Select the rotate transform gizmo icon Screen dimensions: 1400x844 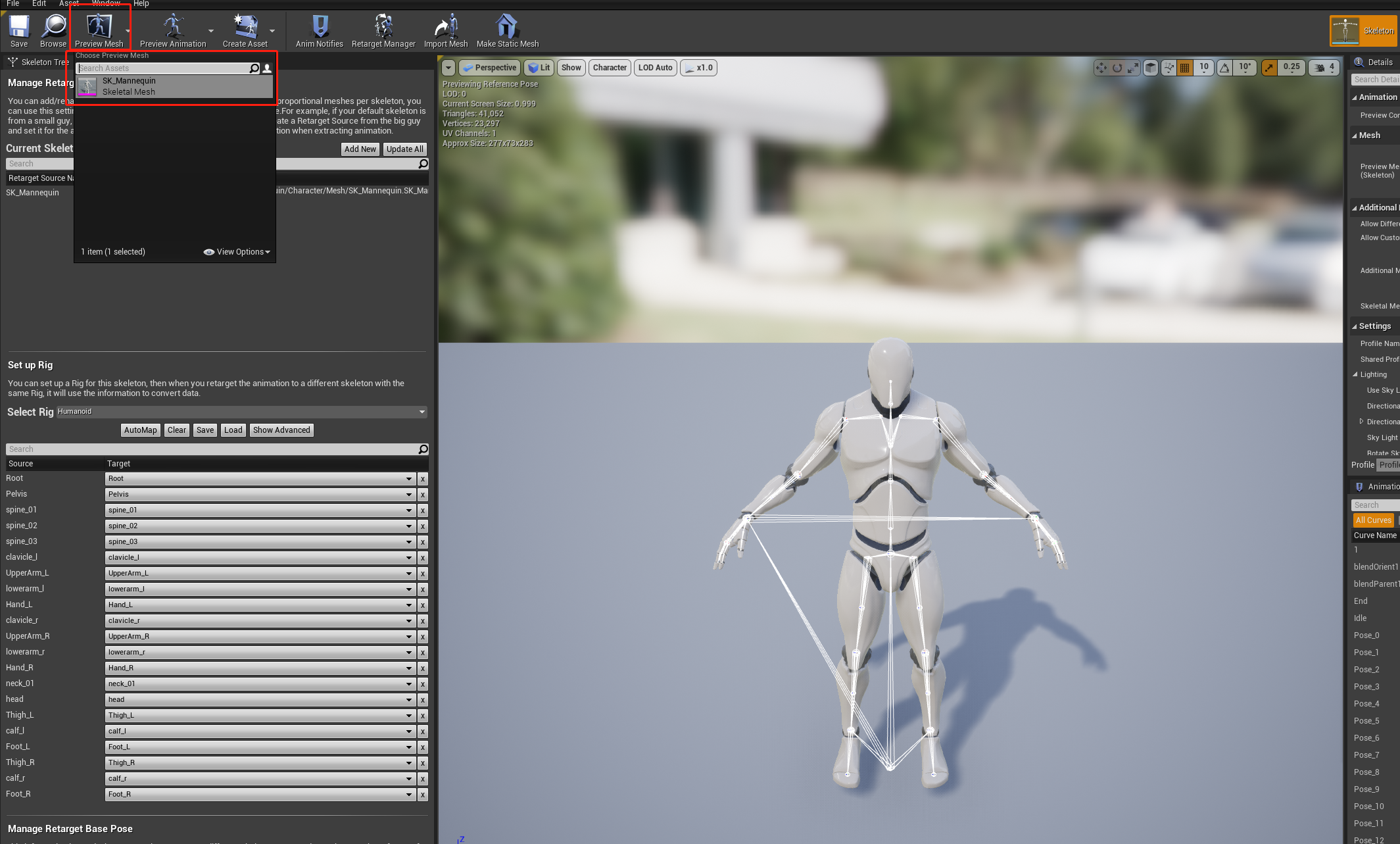point(1117,68)
